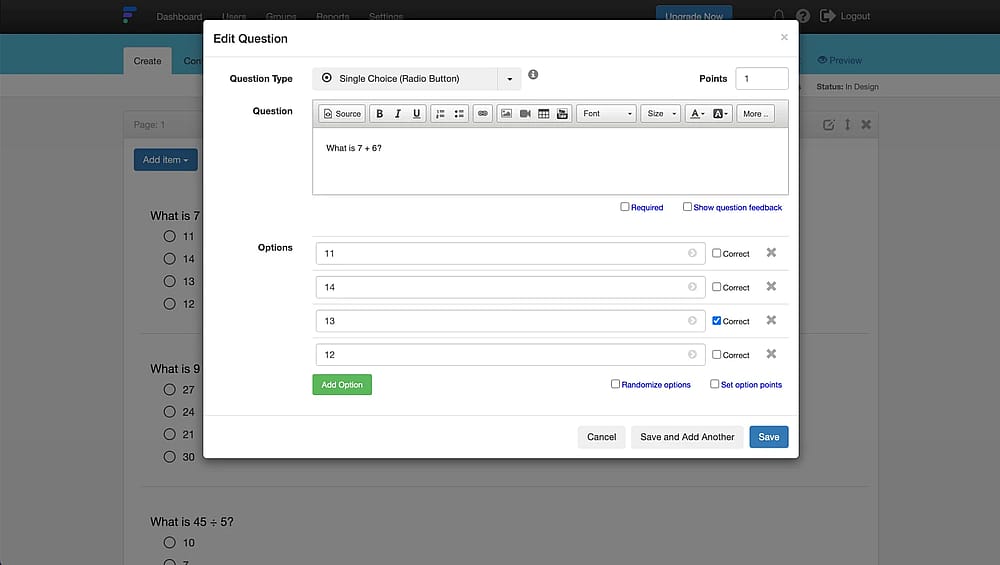Toggle bold formatting in editor toolbar
The width and height of the screenshot is (1000, 565).
[x=379, y=114]
